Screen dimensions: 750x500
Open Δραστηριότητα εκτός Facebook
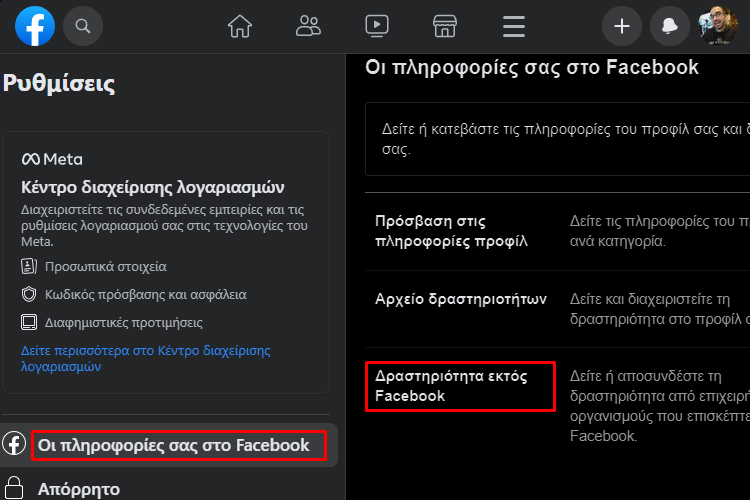[x=451, y=386]
